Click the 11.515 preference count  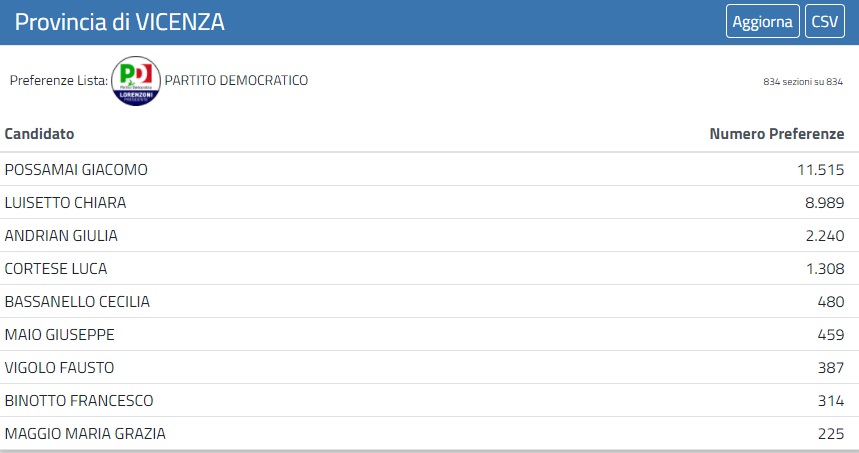click(820, 170)
